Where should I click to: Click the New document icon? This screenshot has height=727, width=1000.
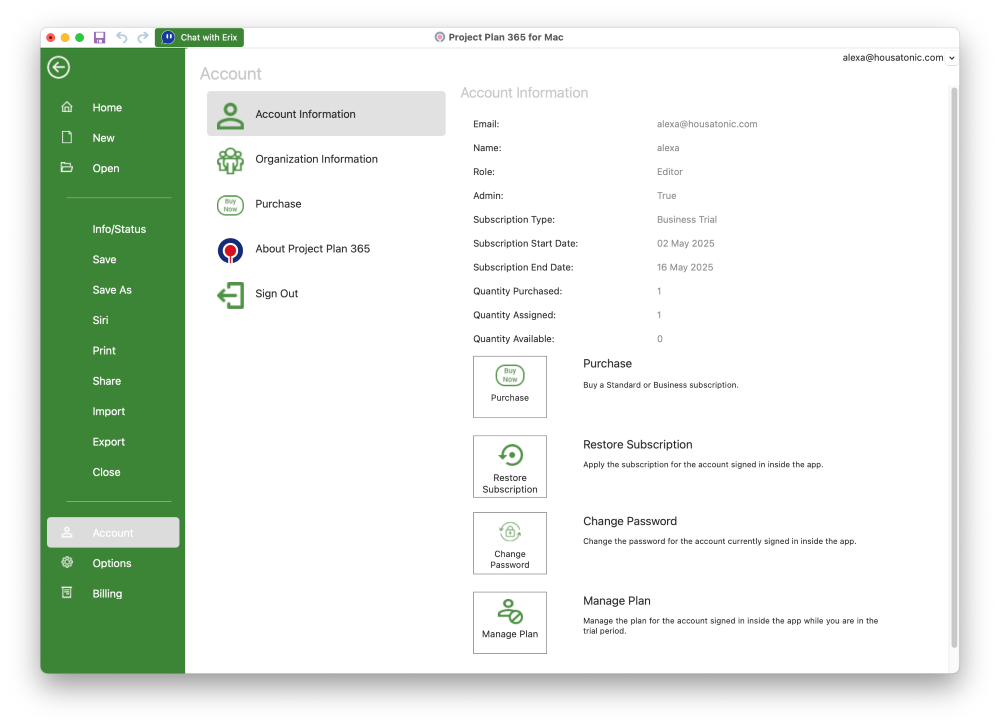[x=67, y=137]
